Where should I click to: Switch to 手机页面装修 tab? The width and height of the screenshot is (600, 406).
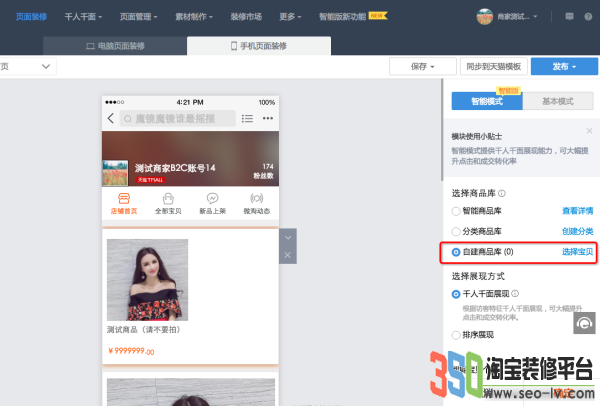[x=259, y=46]
